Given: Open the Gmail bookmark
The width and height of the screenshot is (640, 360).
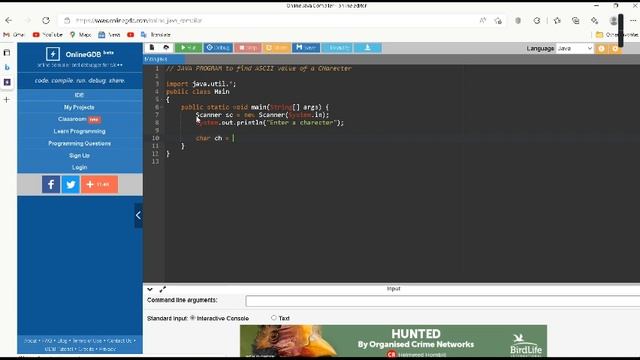Looking at the screenshot, I should (14, 35).
